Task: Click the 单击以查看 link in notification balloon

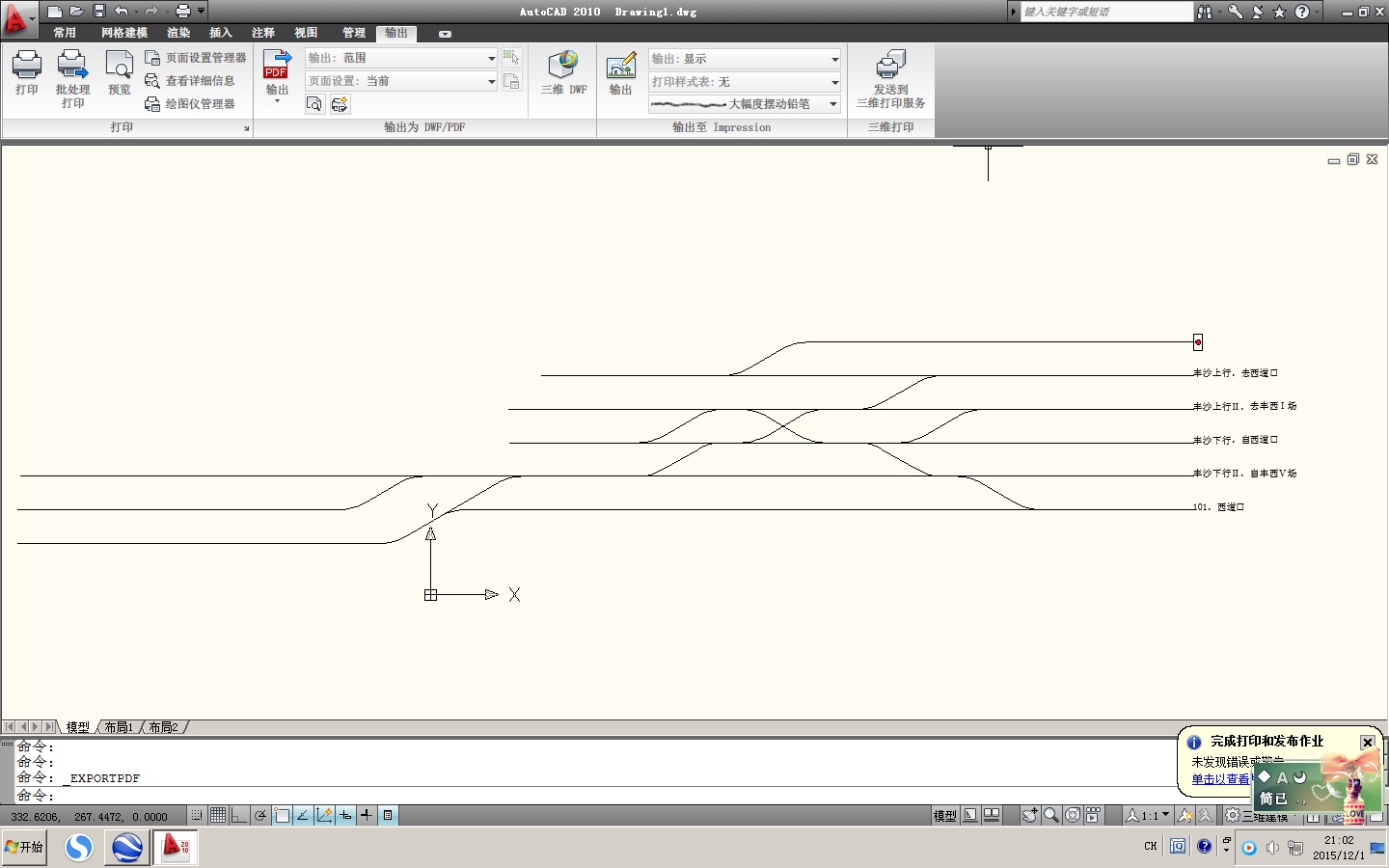Action: coord(1221,779)
